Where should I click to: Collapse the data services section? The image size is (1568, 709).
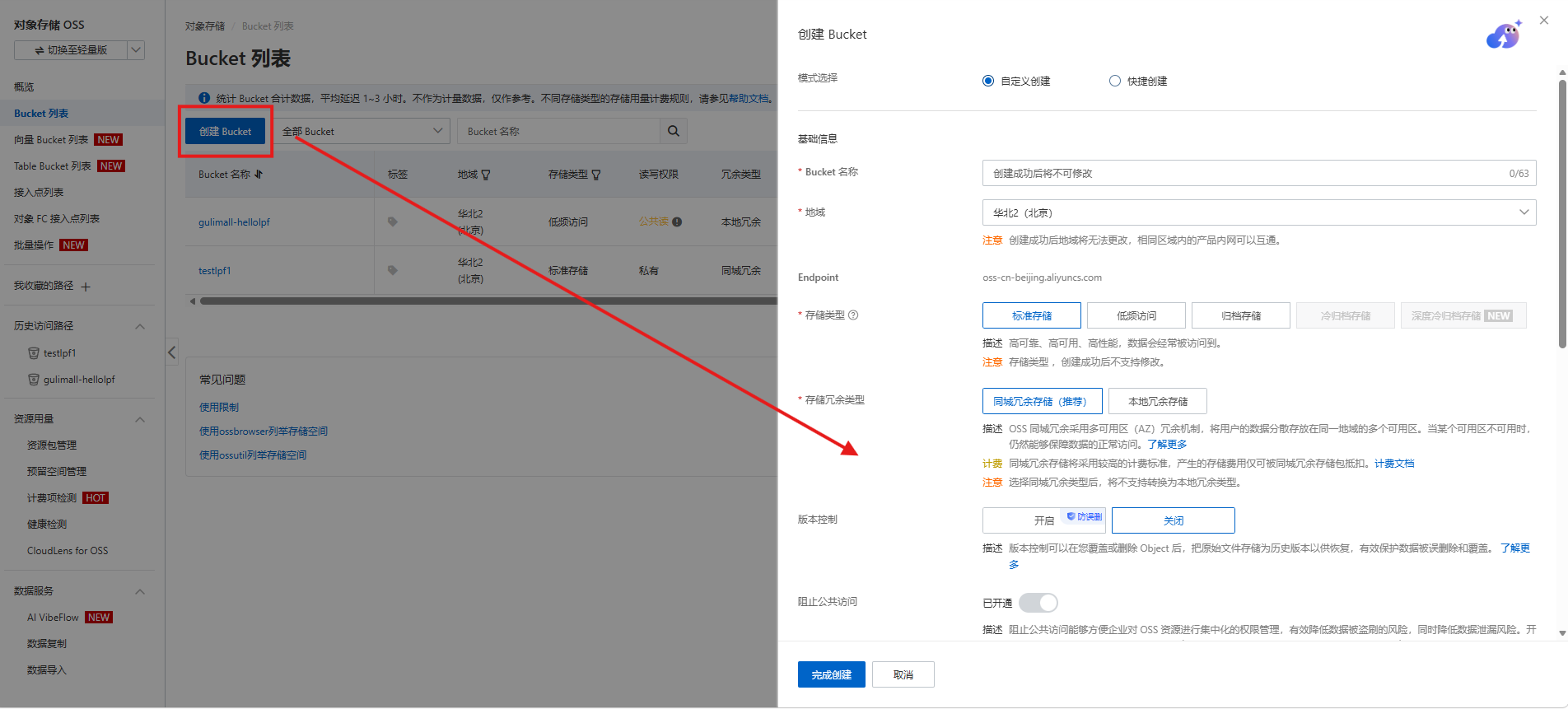(x=140, y=592)
